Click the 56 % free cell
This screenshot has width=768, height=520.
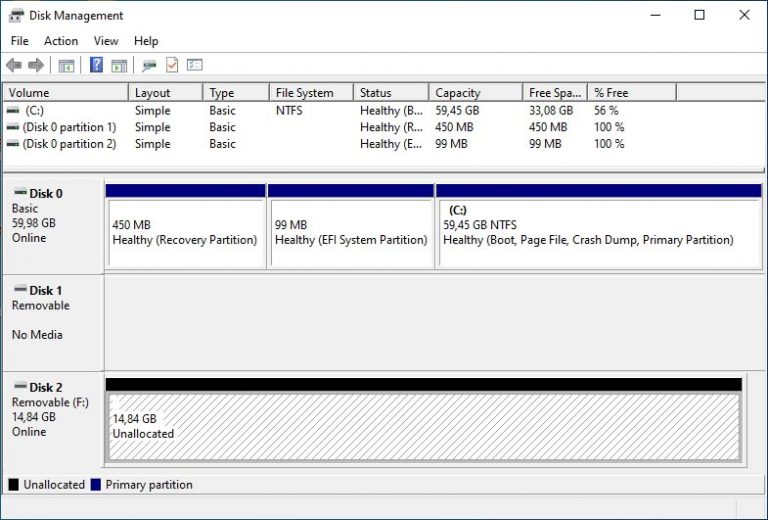606,111
